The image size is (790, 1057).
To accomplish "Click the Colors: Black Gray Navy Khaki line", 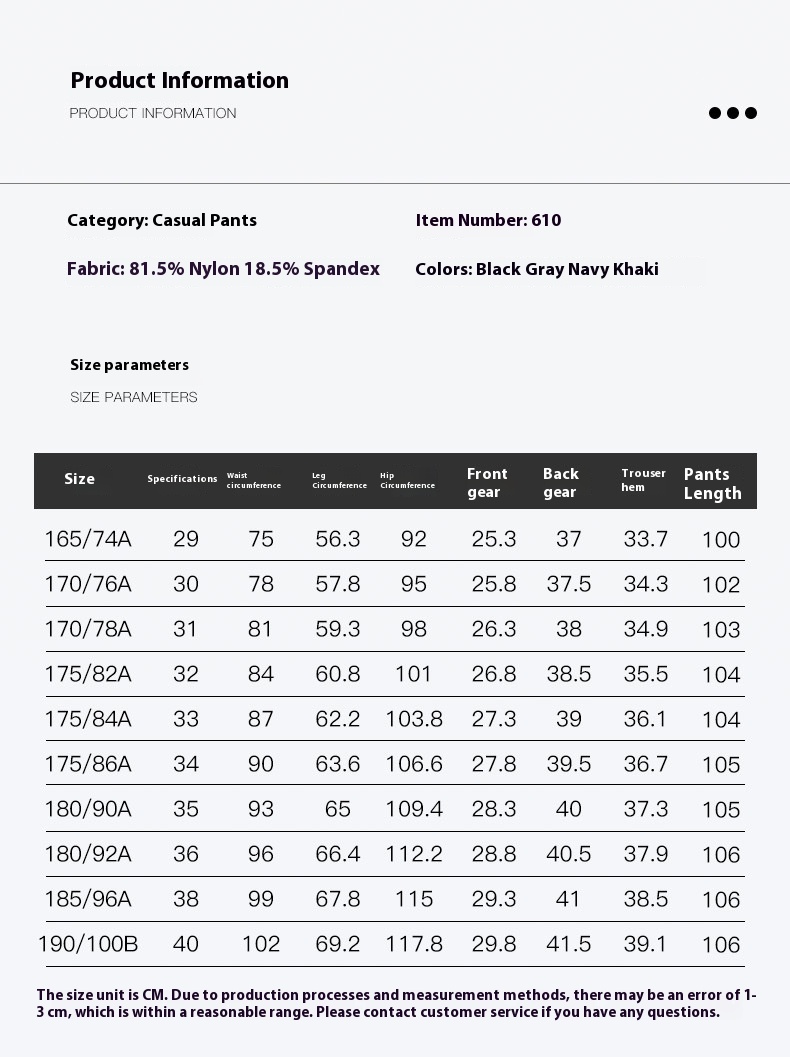I will click(537, 269).
